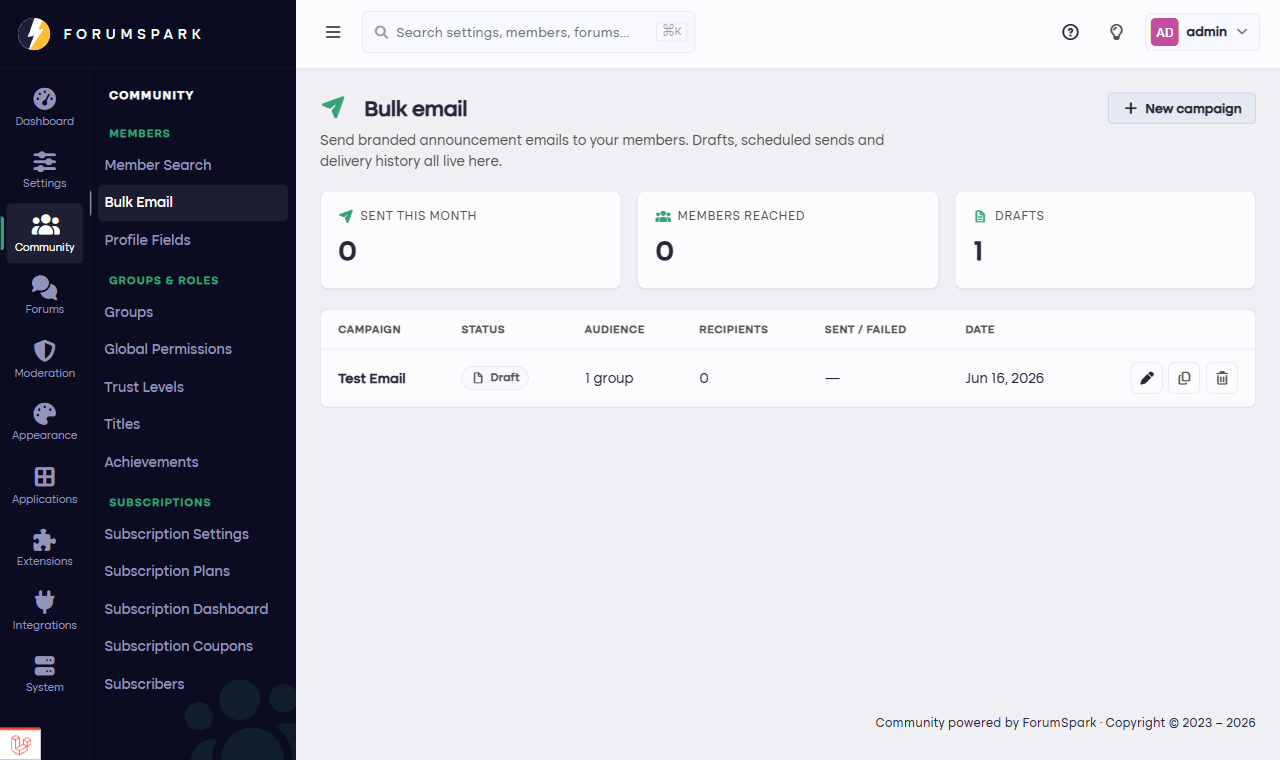
Task: Duplicate the Test Email campaign
Action: (x=1184, y=378)
